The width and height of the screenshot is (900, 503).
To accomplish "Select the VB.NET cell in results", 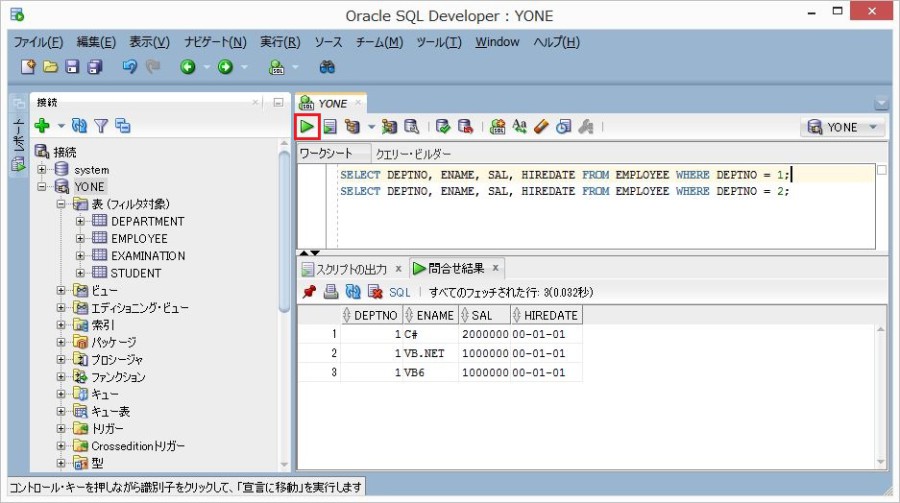I will click(430, 353).
